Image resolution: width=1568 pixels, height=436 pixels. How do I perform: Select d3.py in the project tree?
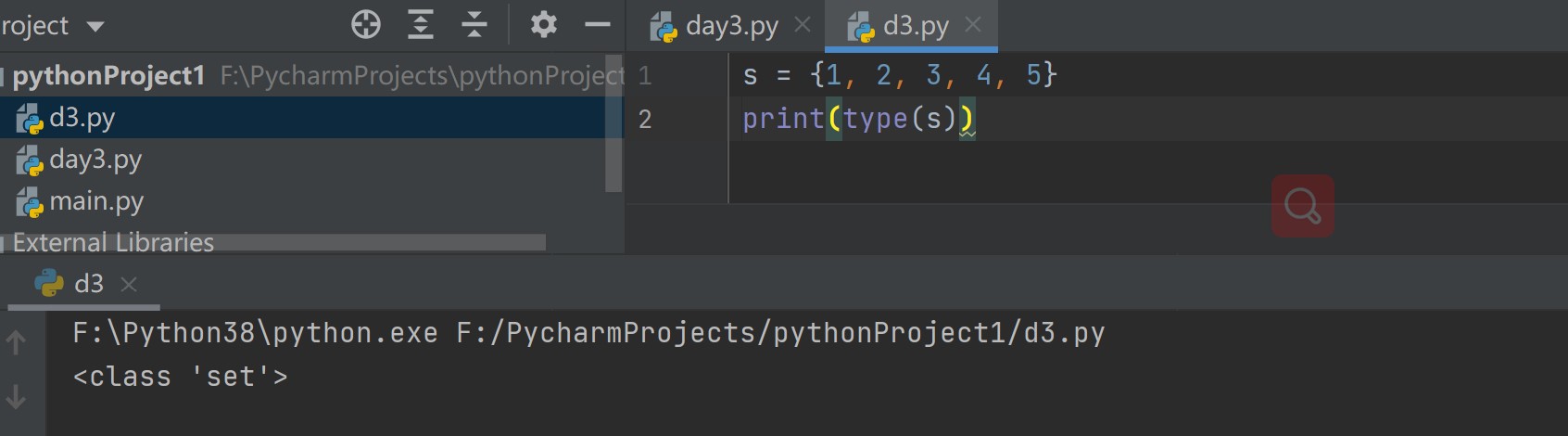[x=82, y=118]
